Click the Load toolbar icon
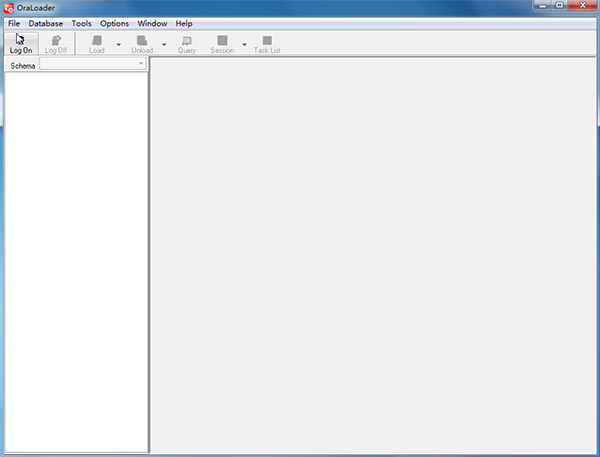This screenshot has width=600, height=457. click(x=96, y=44)
